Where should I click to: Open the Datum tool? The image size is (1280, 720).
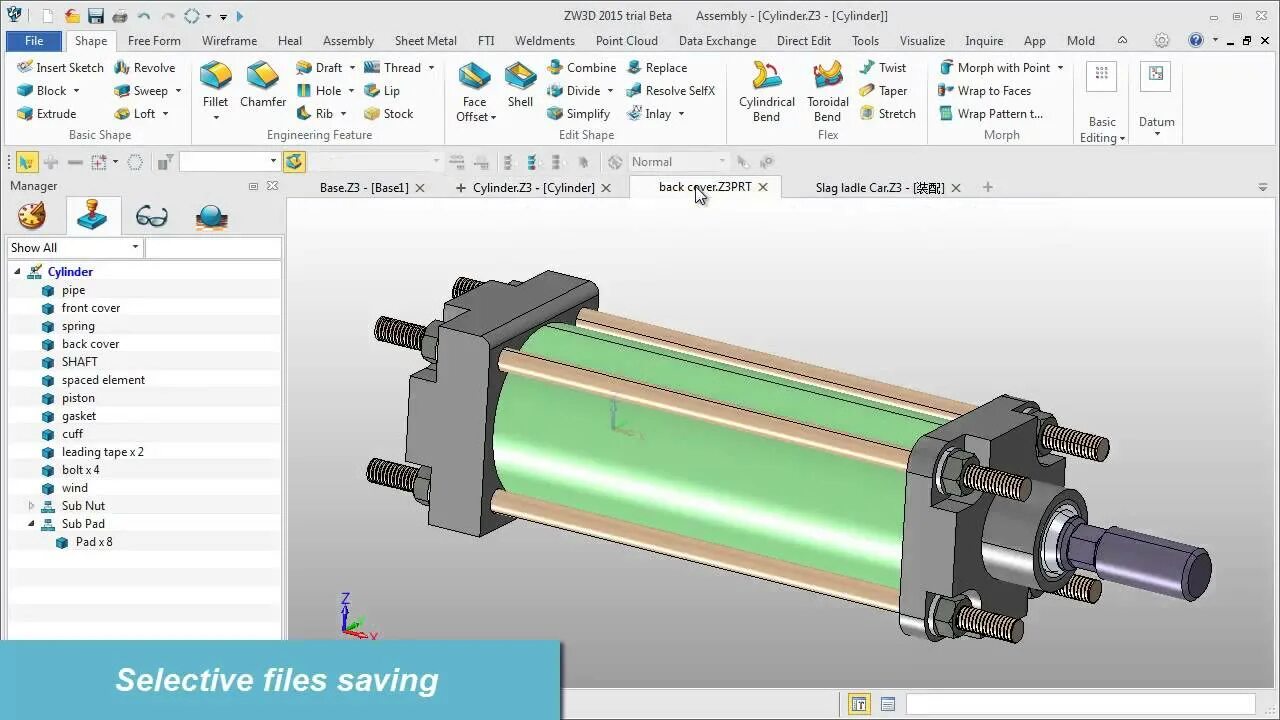pyautogui.click(x=1156, y=100)
